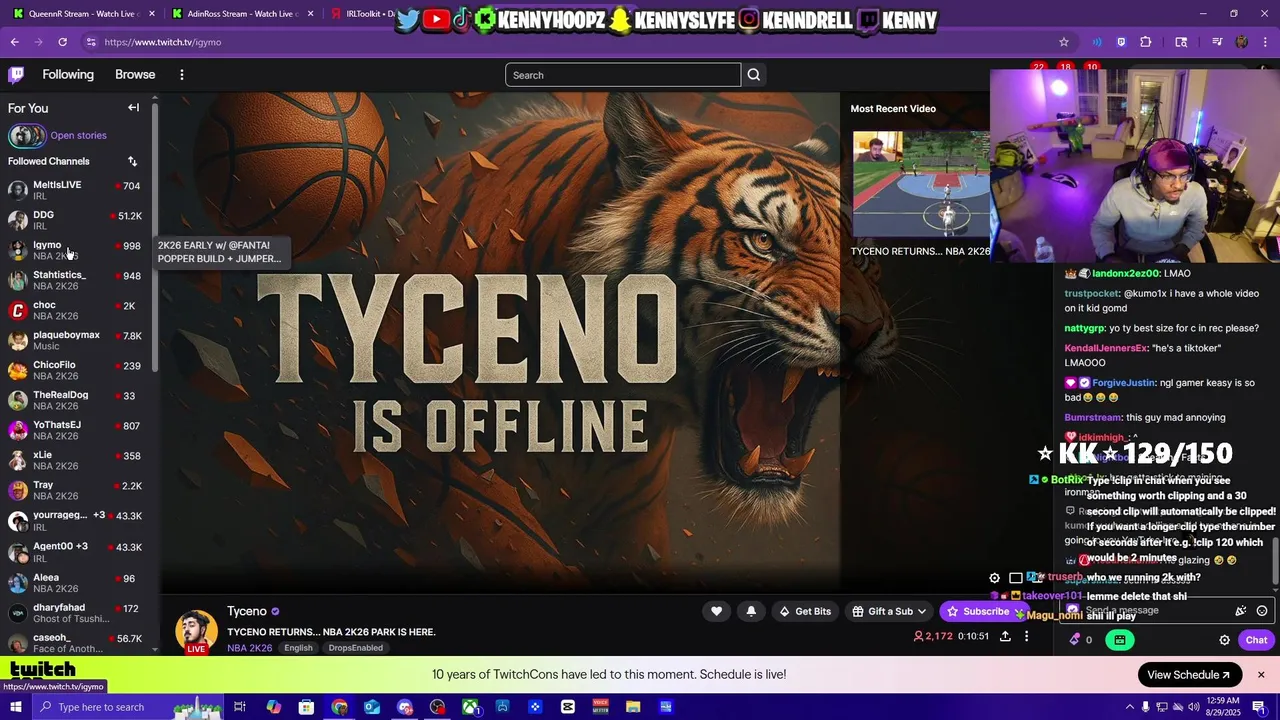
Task: Collapse the For You sidebar
Action: 133,108
